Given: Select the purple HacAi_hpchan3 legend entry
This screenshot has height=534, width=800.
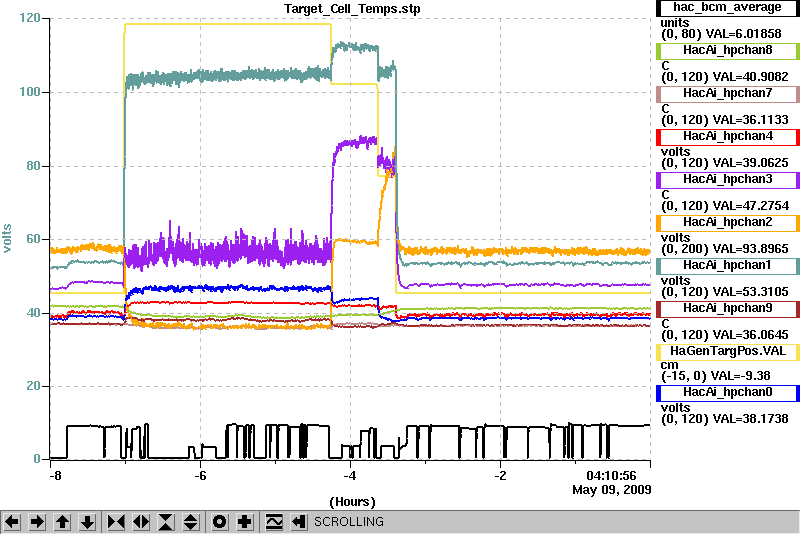Looking at the screenshot, I should pos(727,180).
